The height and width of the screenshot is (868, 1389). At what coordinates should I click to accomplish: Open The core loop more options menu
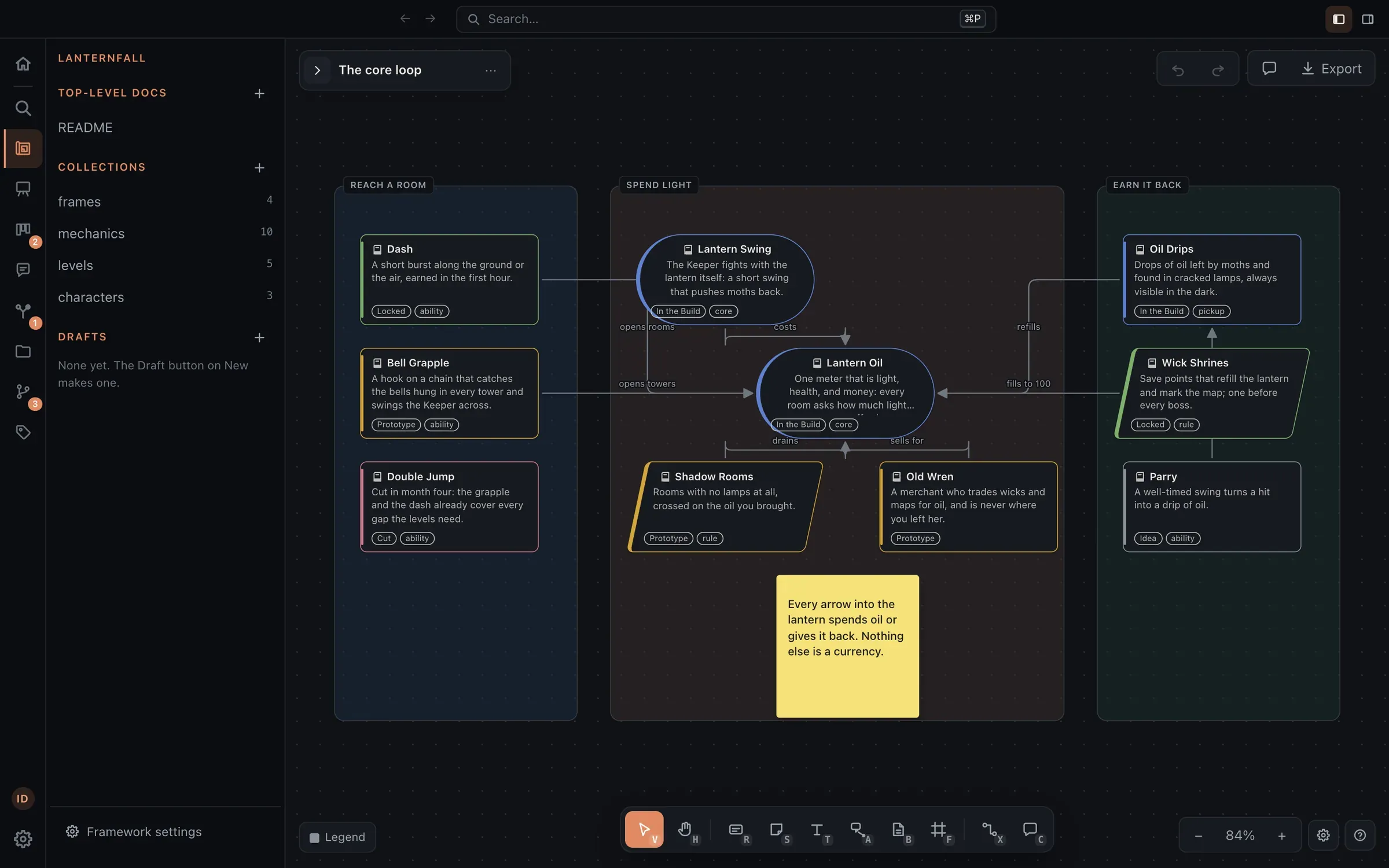tap(490, 70)
